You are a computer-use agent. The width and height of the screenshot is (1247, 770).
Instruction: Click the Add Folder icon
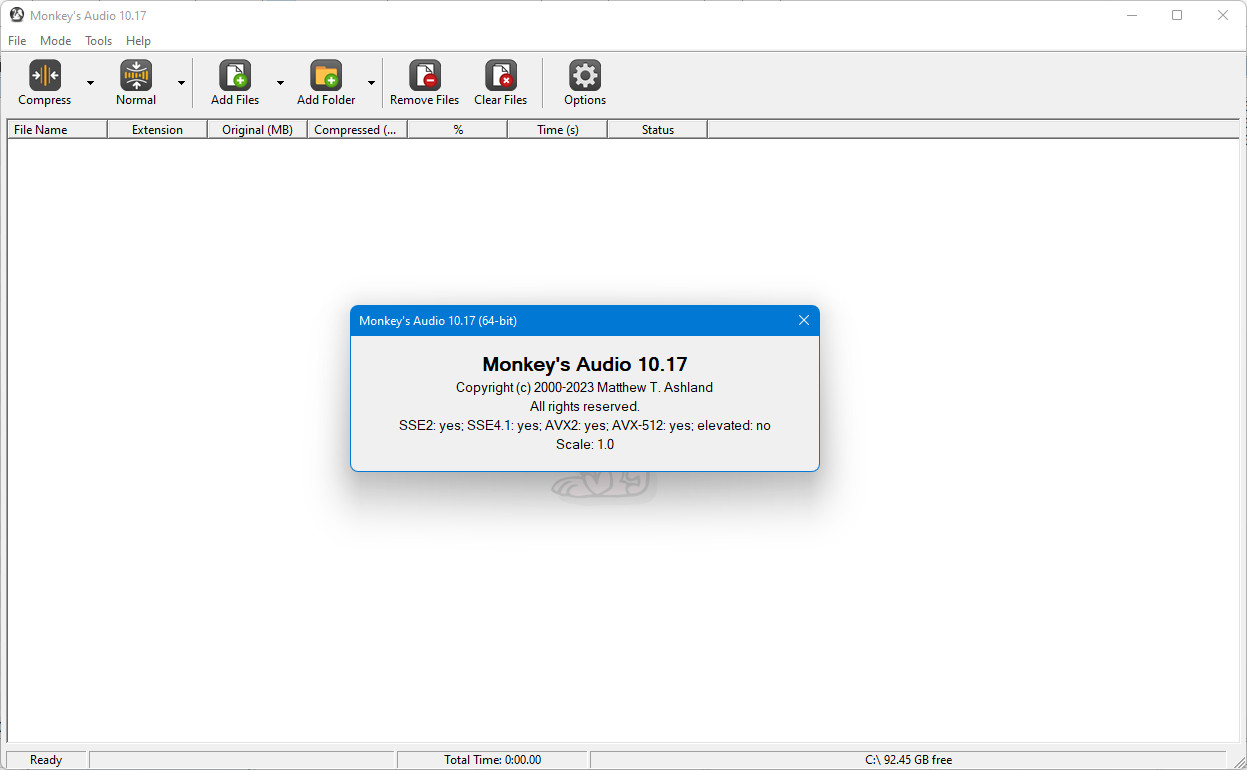click(326, 76)
